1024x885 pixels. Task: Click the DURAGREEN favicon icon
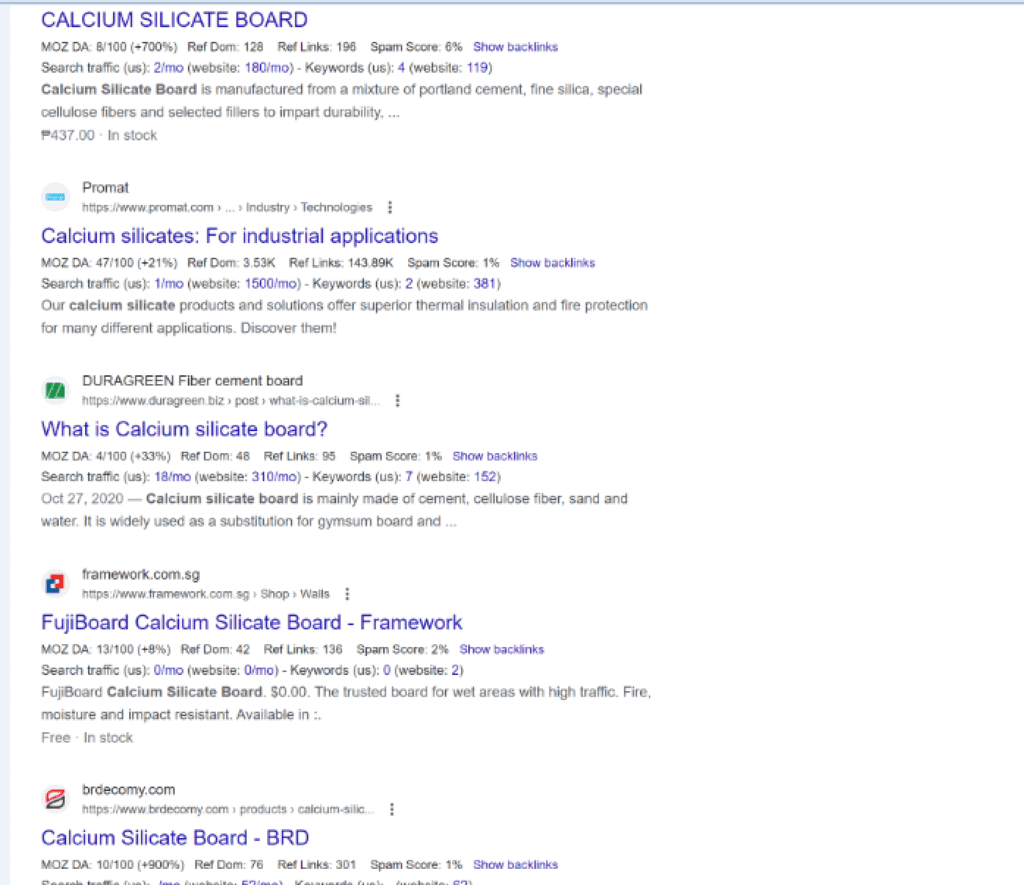point(56,391)
